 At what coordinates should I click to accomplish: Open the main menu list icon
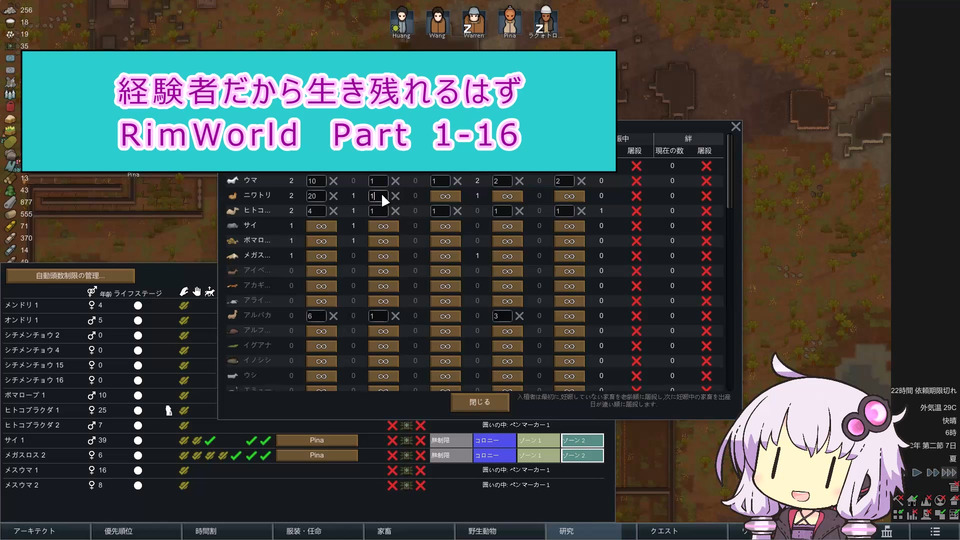(935, 531)
